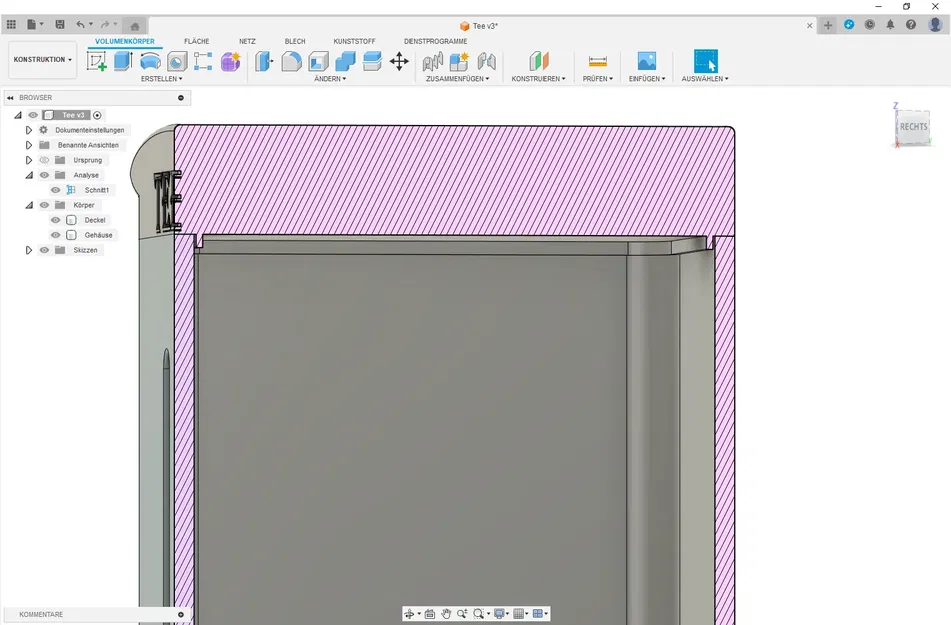Open the data panel grid icon

click(11, 25)
